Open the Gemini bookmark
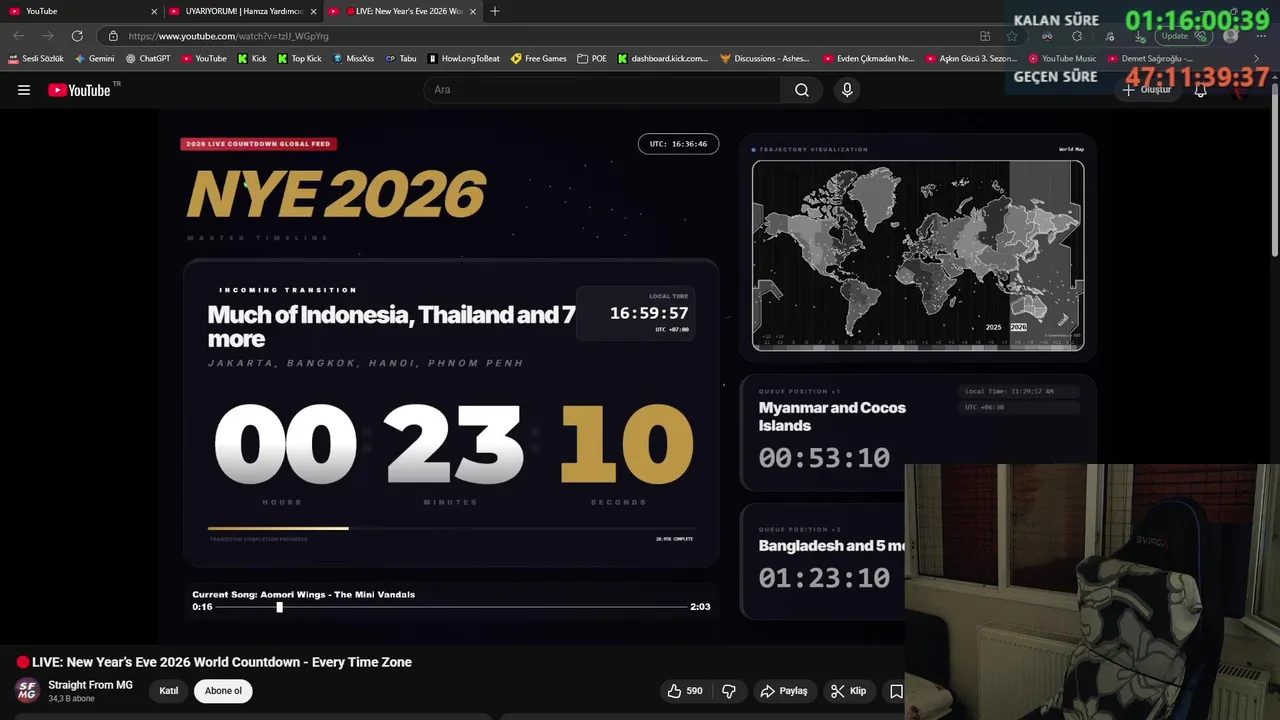The image size is (1280, 720). 94,59
